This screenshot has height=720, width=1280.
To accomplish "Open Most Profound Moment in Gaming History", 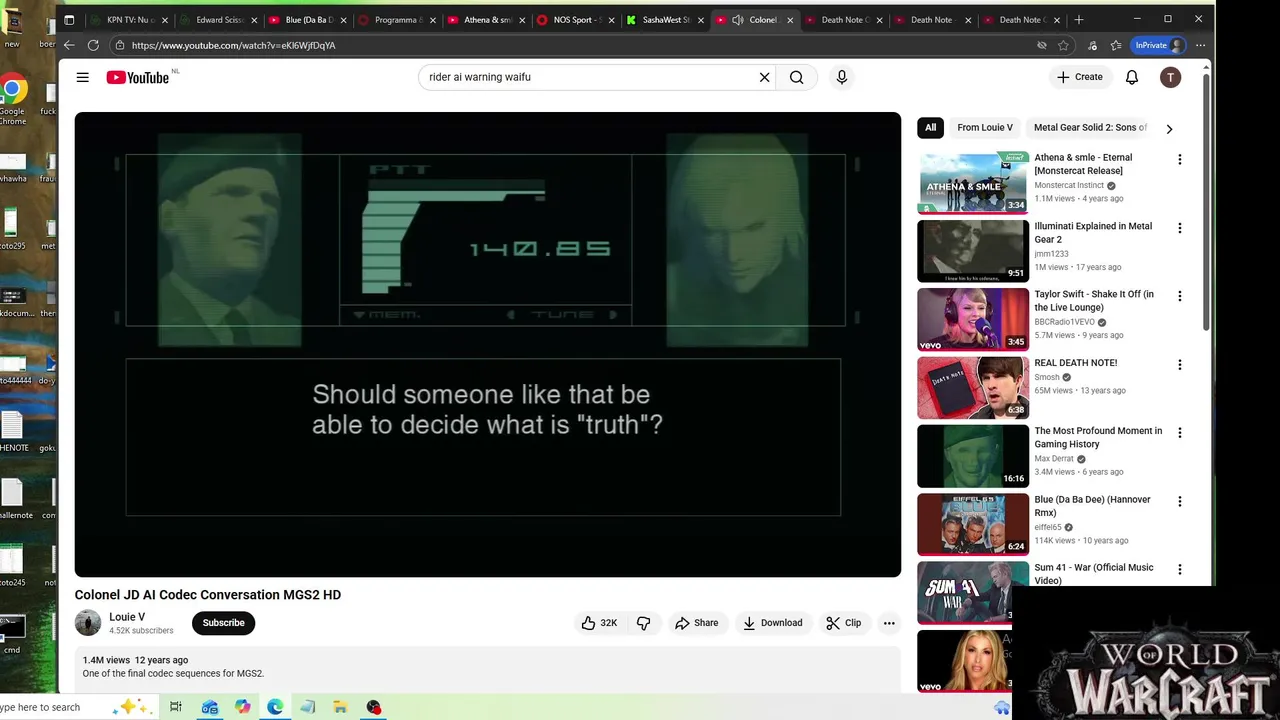I will tap(1098, 437).
